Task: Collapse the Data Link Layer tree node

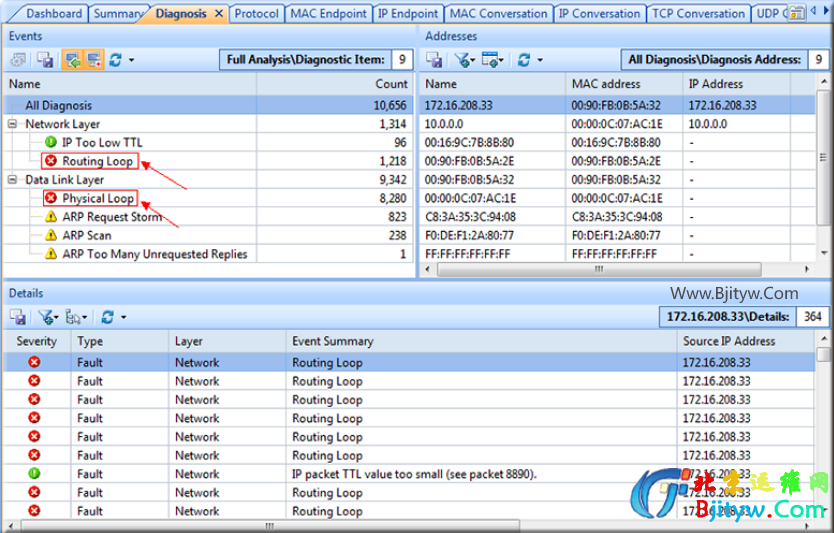Action: [13, 180]
